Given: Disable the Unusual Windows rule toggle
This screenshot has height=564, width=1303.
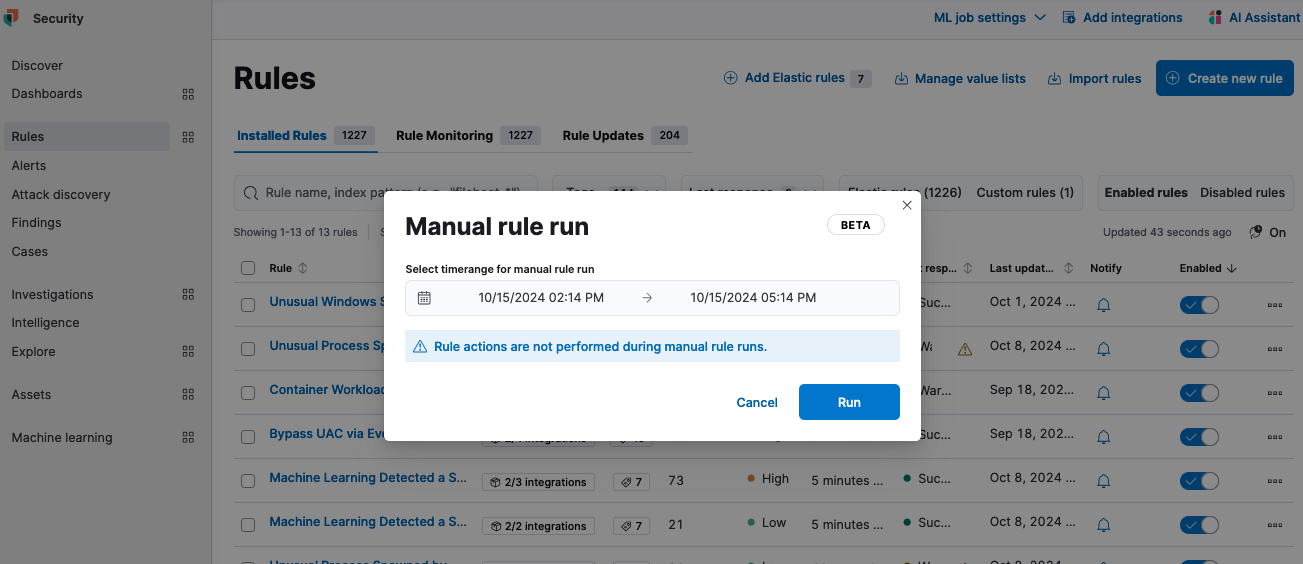Looking at the screenshot, I should click(1199, 305).
